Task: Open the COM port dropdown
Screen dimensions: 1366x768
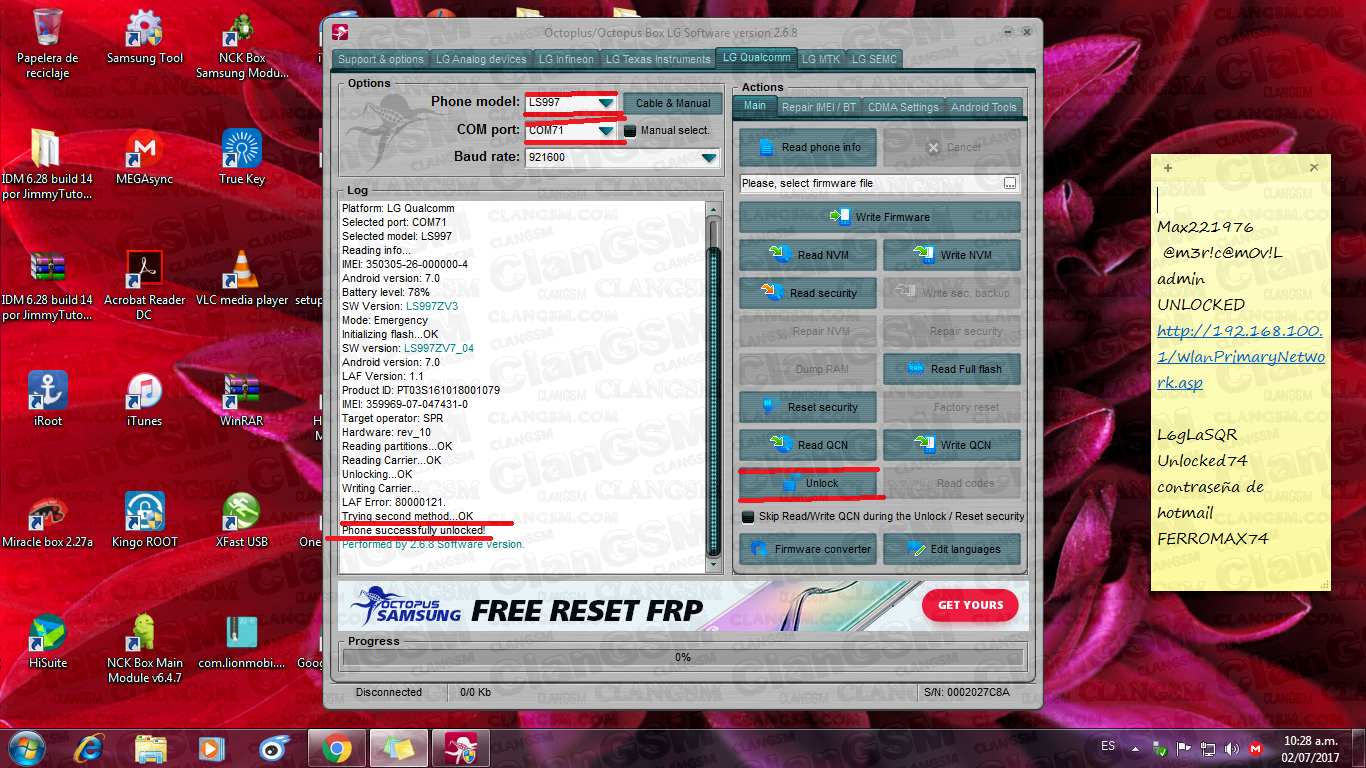Action: click(x=606, y=130)
